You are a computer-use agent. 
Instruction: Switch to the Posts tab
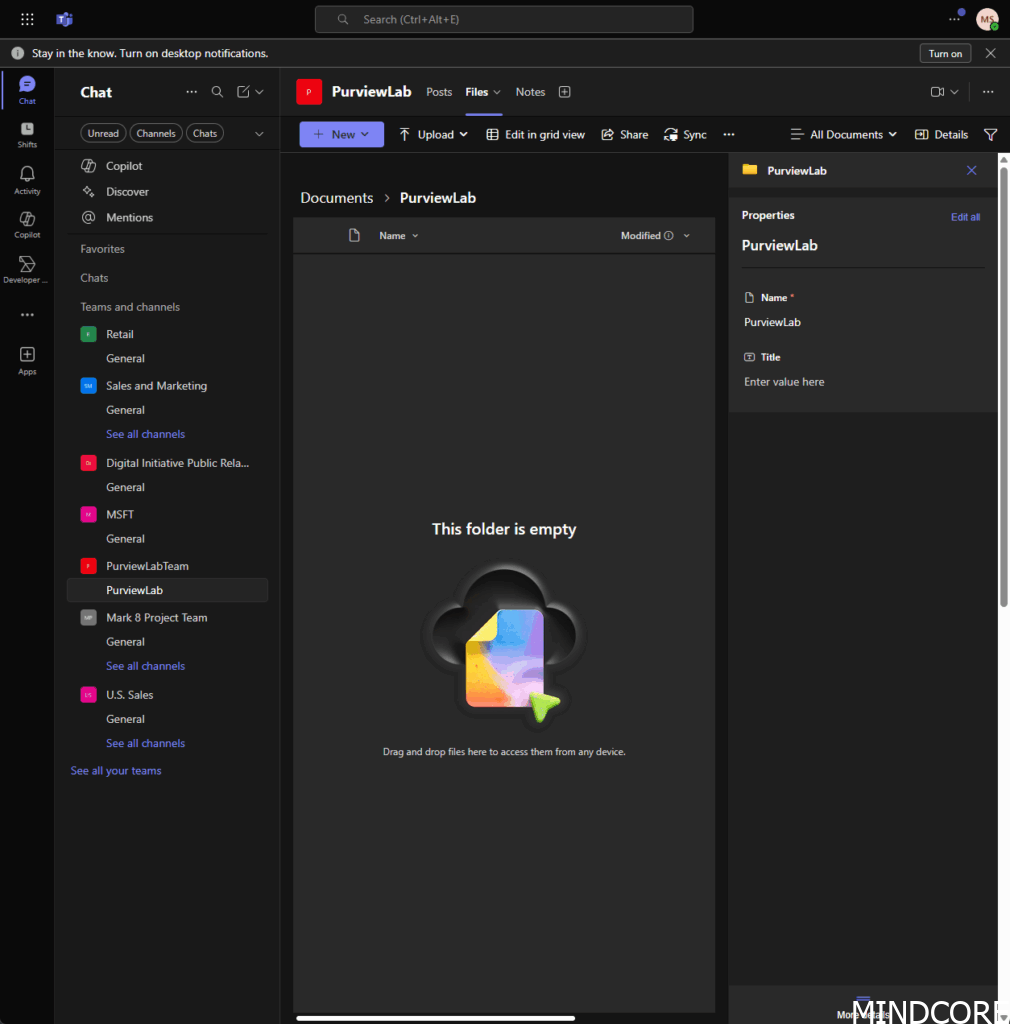439,92
